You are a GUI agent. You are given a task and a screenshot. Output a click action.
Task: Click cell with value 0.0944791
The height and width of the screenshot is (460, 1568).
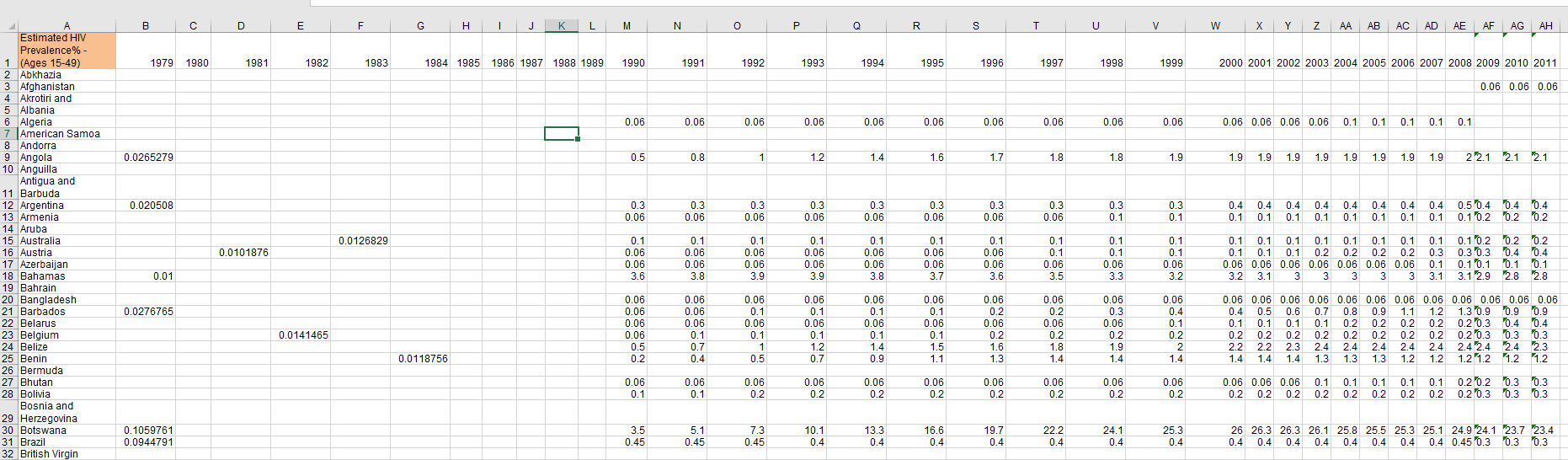coord(146,442)
